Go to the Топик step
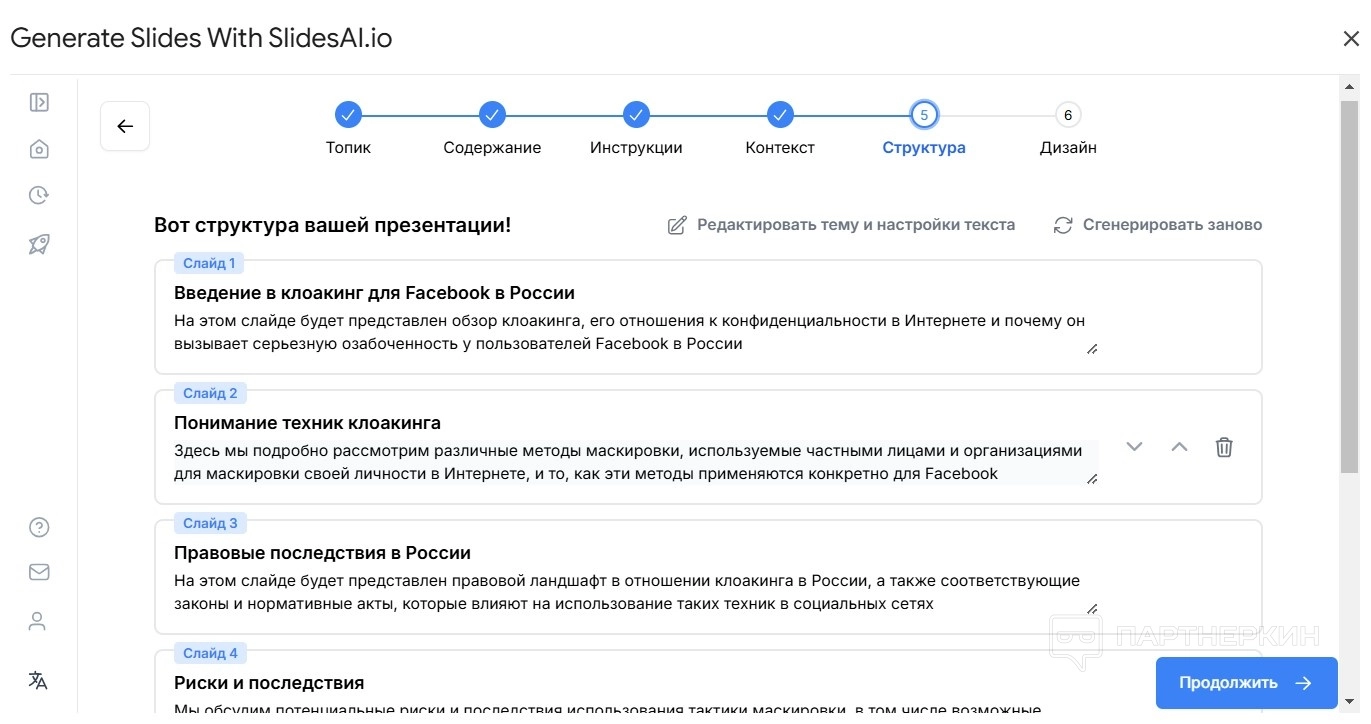This screenshot has width=1371, height=724. click(x=348, y=130)
